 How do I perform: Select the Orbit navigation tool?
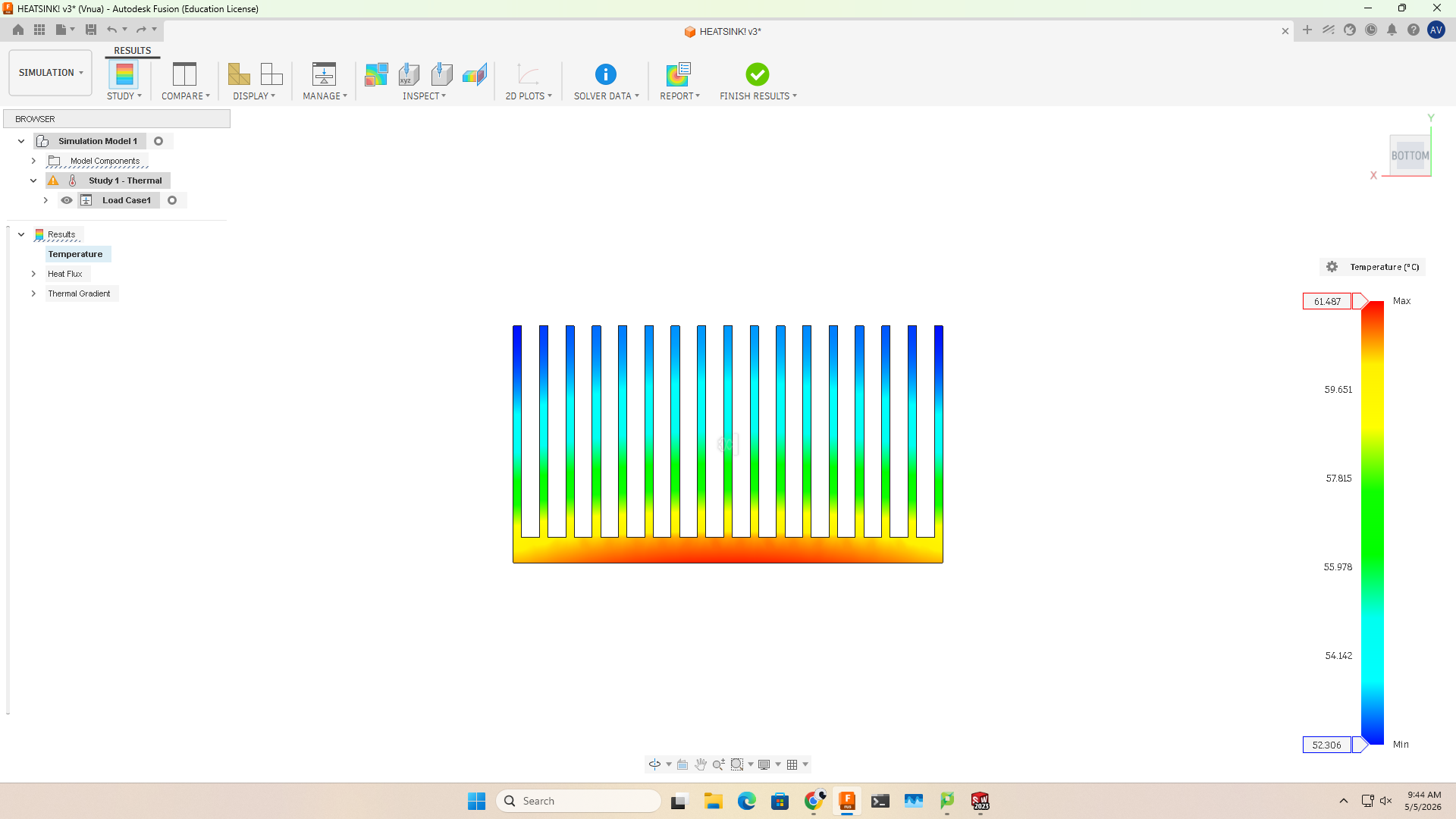click(x=654, y=764)
